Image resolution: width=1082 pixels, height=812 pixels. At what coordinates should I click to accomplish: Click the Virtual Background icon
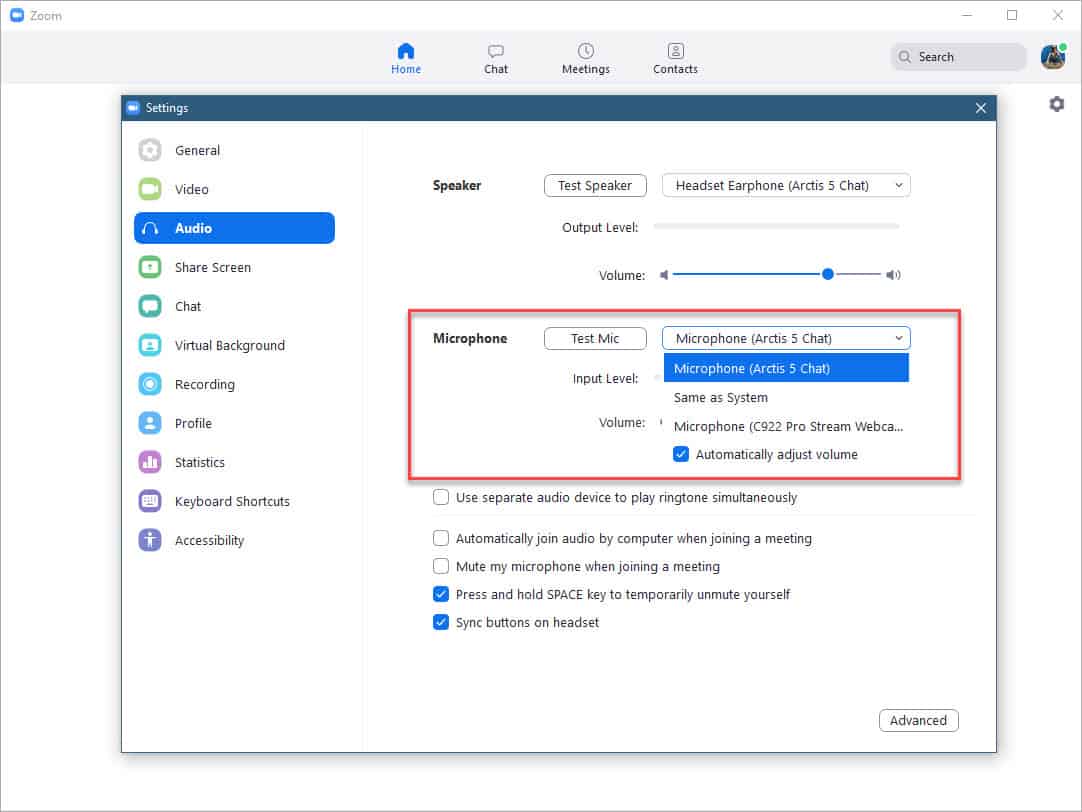pyautogui.click(x=150, y=345)
